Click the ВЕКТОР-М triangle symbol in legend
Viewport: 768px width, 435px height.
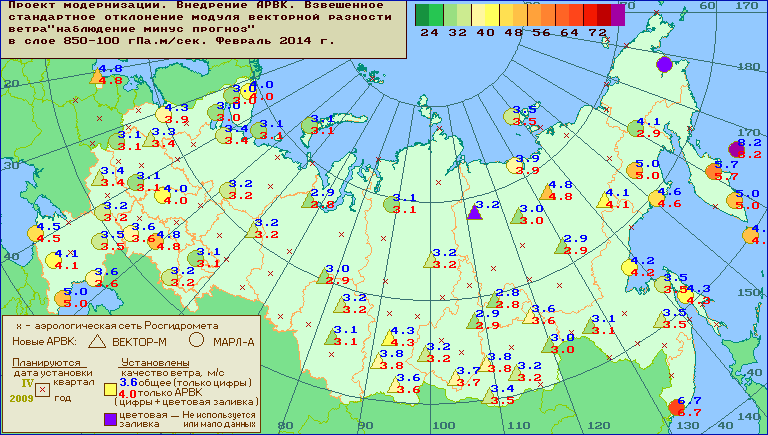point(97,341)
